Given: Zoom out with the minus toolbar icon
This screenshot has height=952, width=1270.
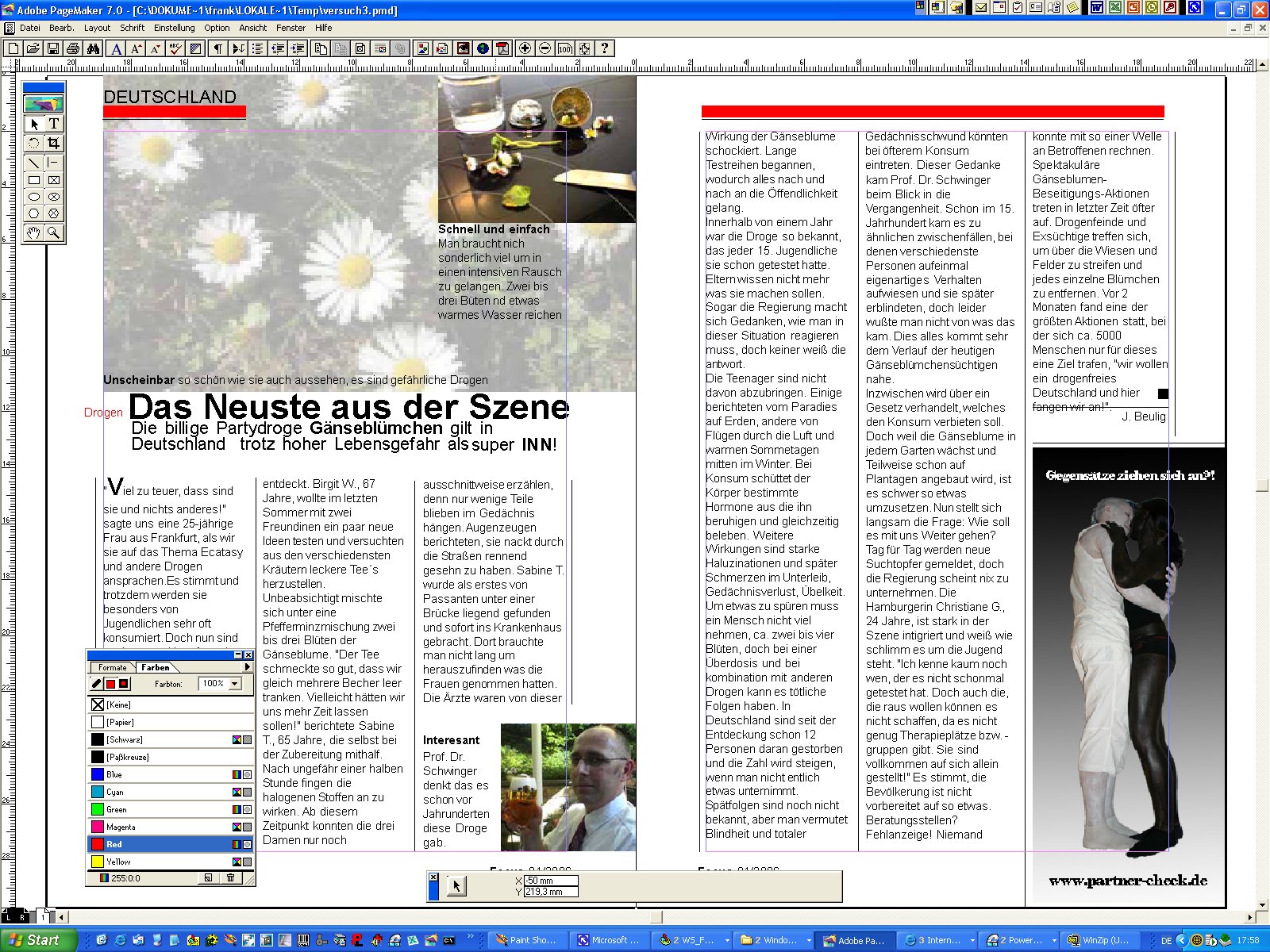Looking at the screenshot, I should coord(545,48).
